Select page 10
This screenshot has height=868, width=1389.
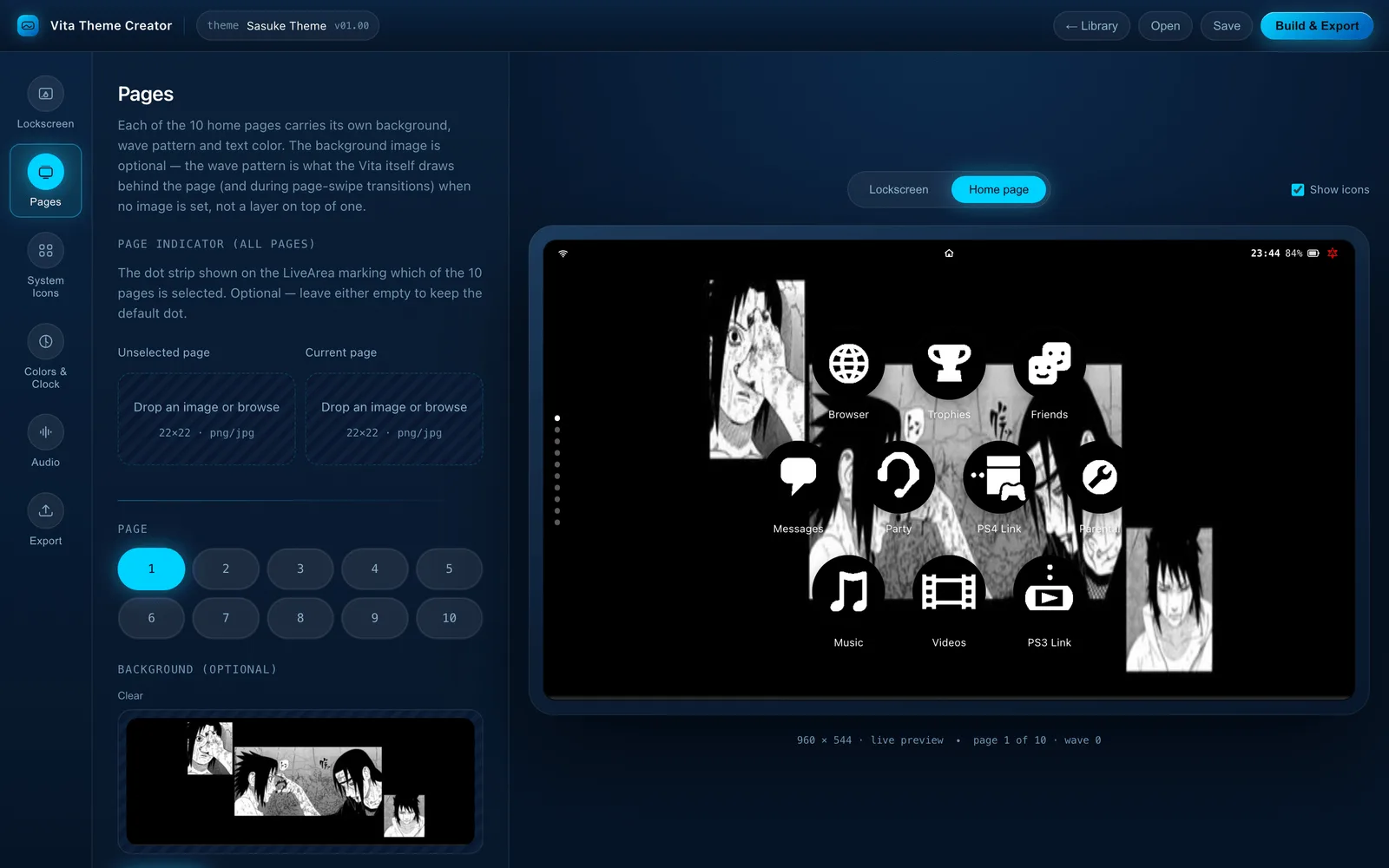tap(449, 618)
